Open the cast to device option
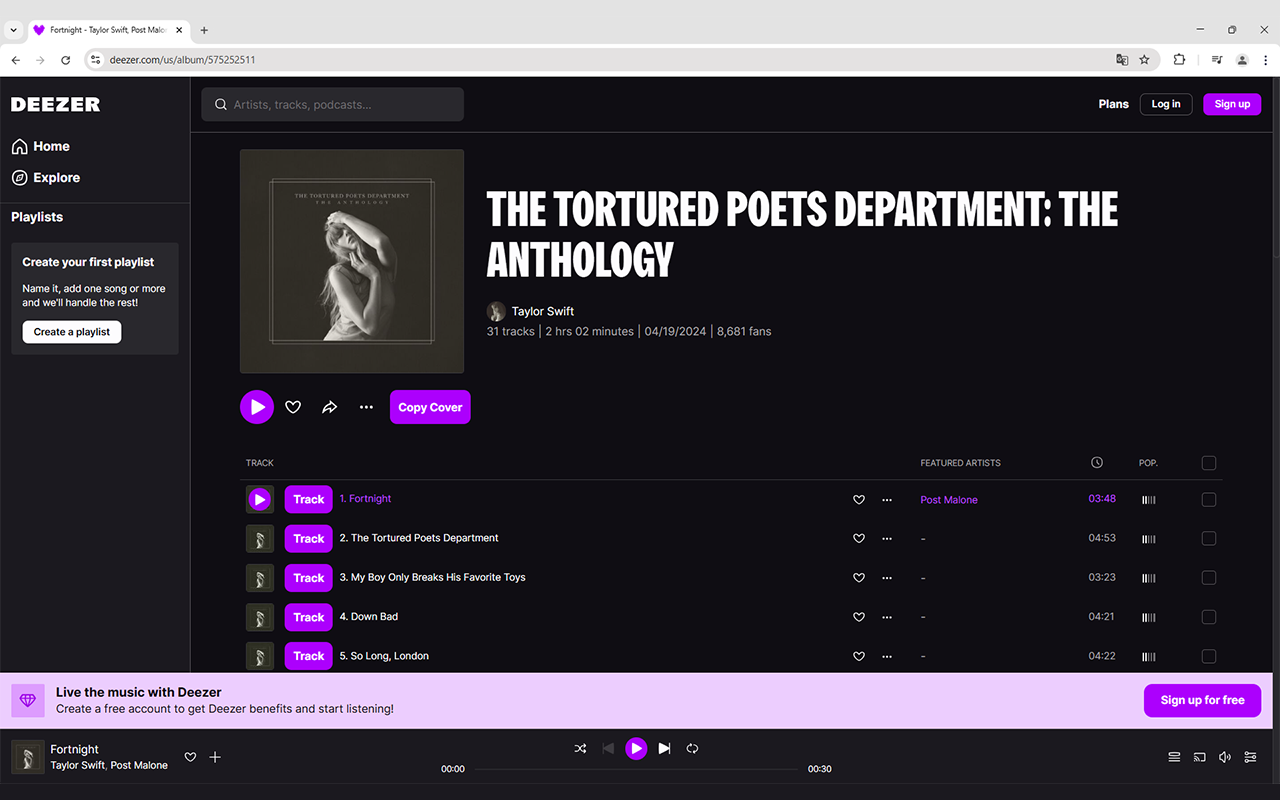 1200,757
